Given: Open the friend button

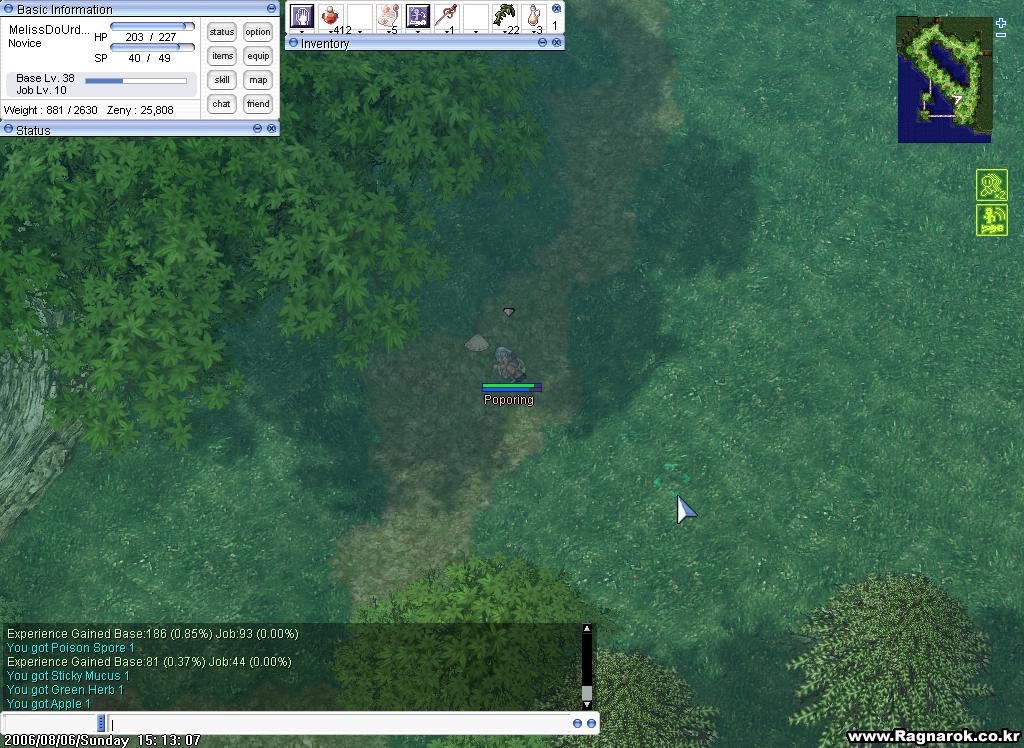Looking at the screenshot, I should tap(258, 104).
